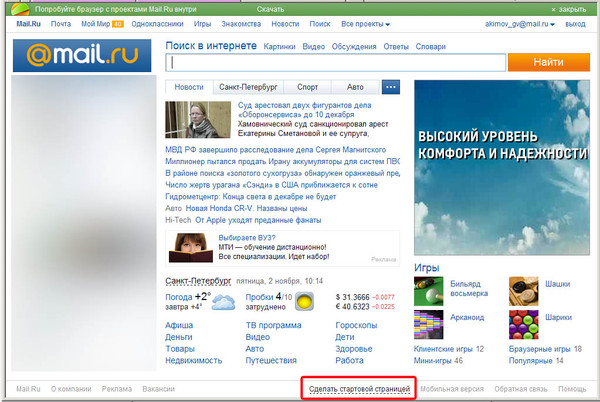Open the hurricane Сэнди victims headline
The image size is (600, 402).
[x=271, y=185]
